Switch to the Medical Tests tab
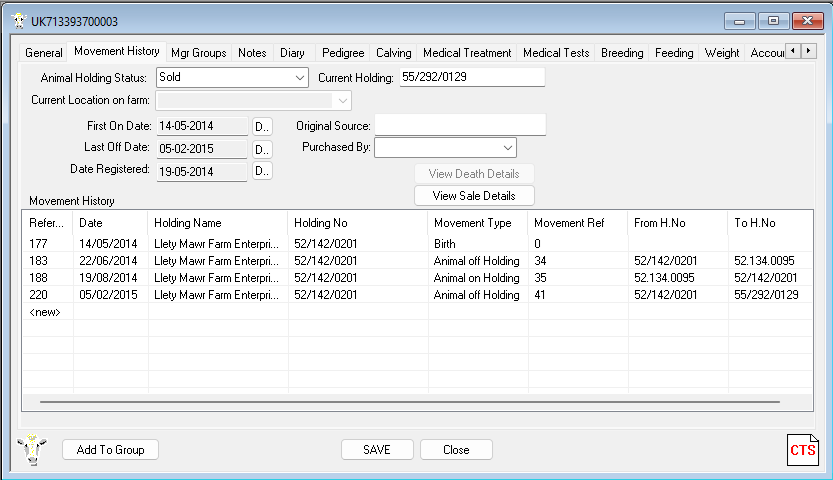The height and width of the screenshot is (480, 833). click(x=556, y=53)
